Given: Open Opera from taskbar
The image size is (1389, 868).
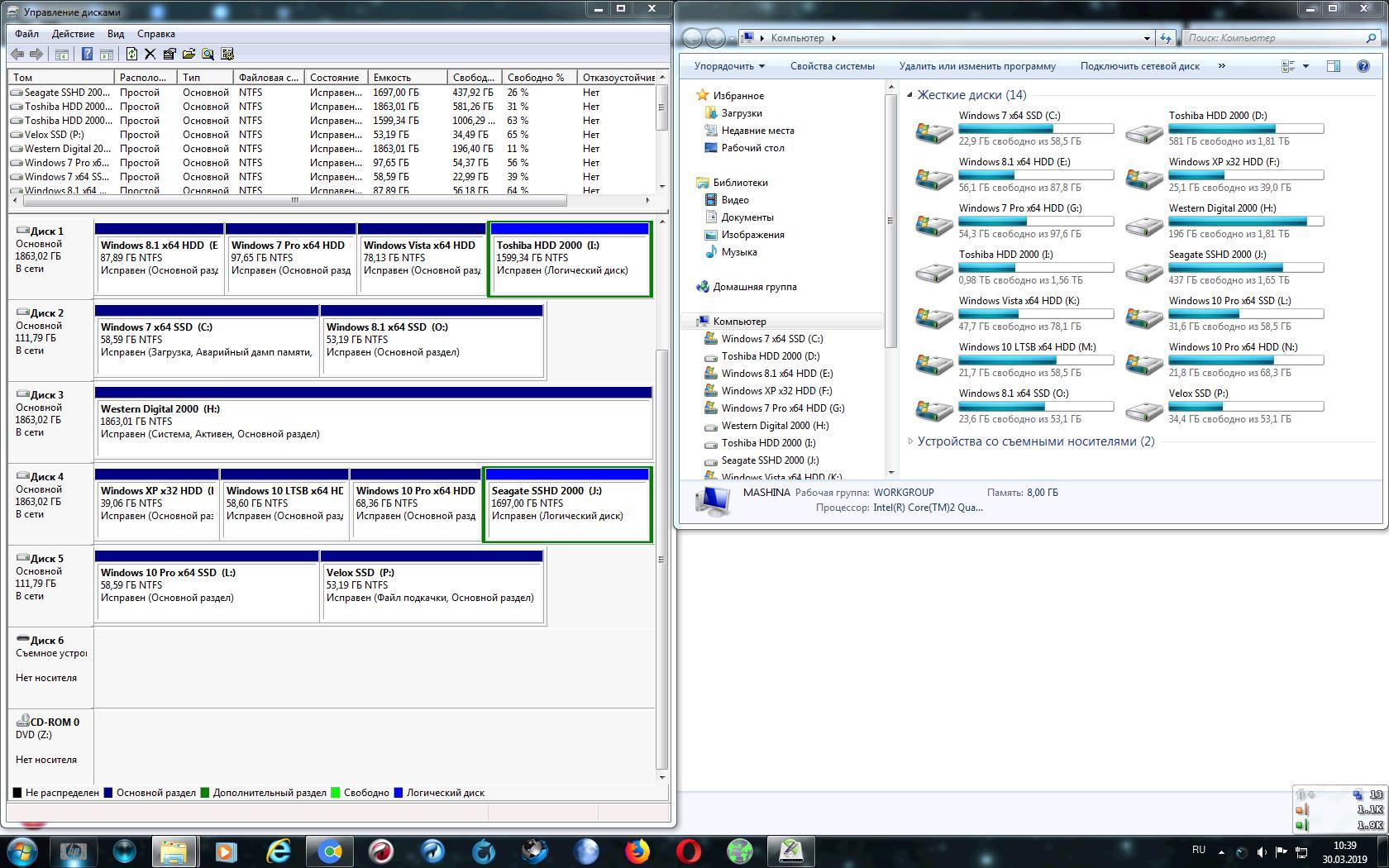Looking at the screenshot, I should coord(689,851).
